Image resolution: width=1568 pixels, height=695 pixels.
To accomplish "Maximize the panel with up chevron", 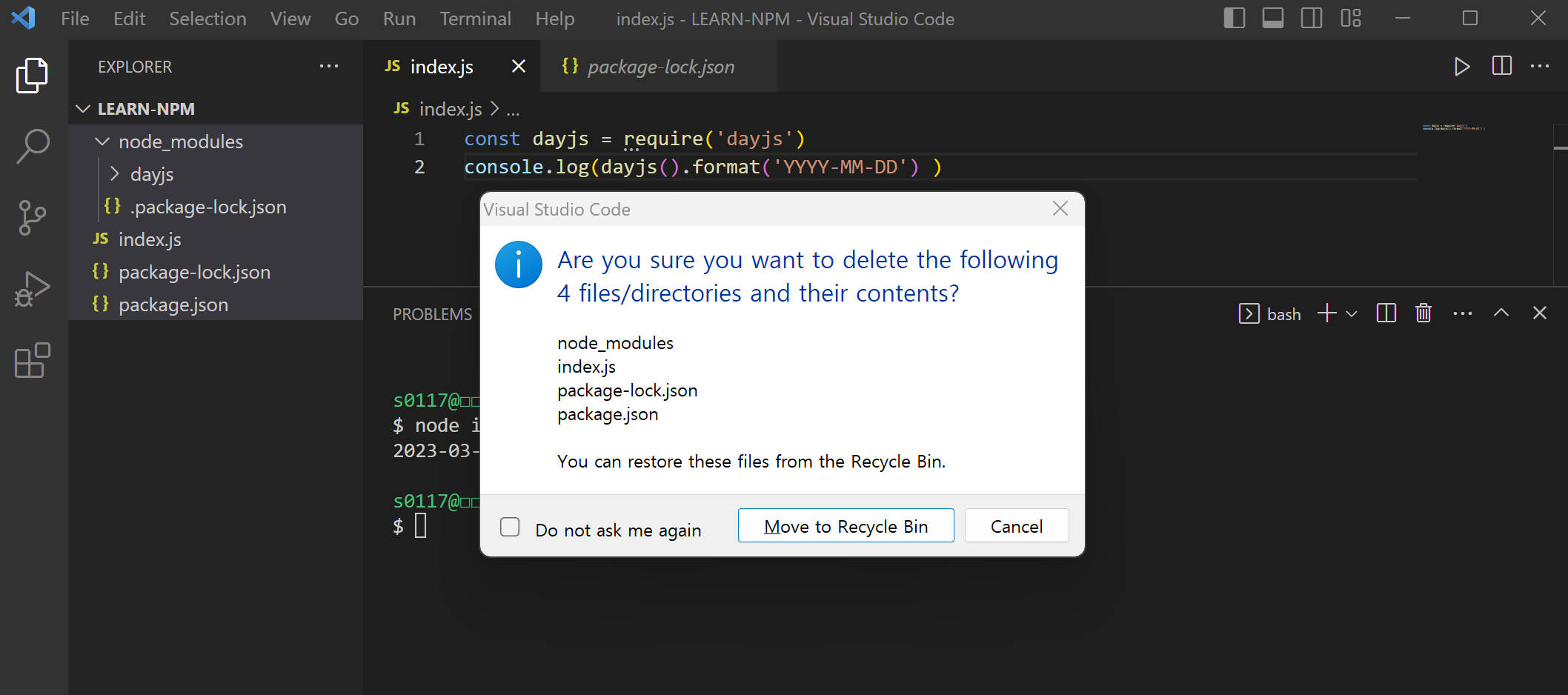I will (x=1501, y=313).
